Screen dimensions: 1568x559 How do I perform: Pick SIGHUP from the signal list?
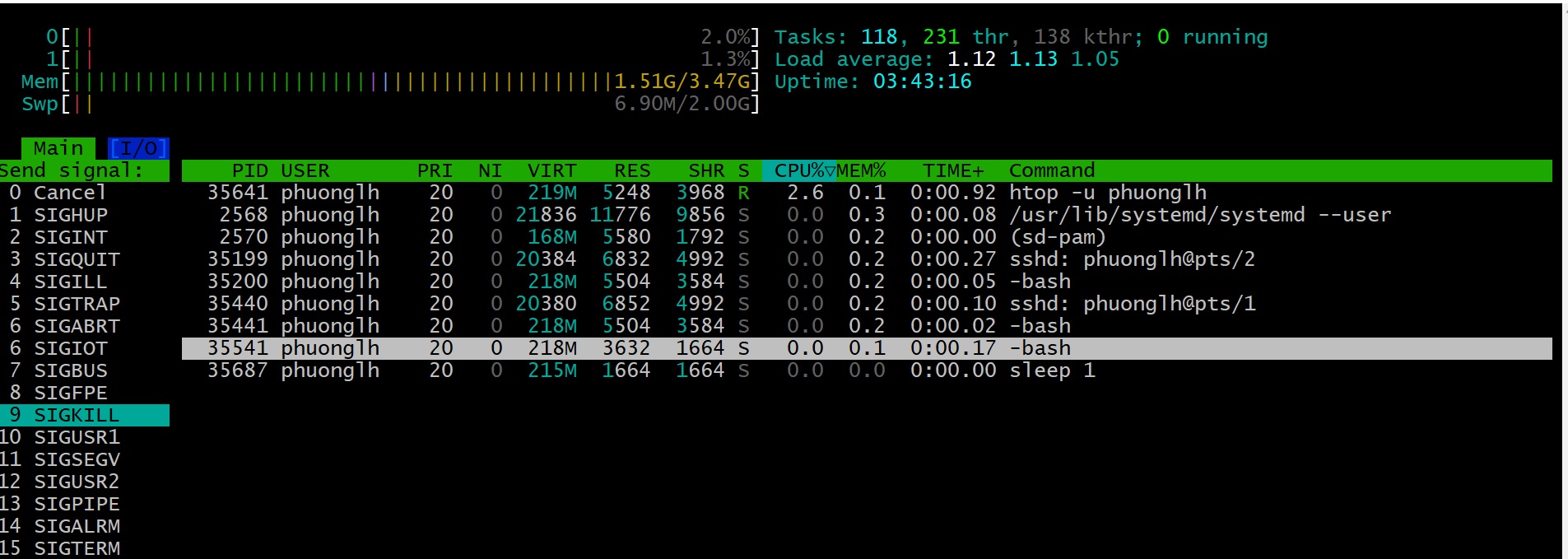coord(70,215)
